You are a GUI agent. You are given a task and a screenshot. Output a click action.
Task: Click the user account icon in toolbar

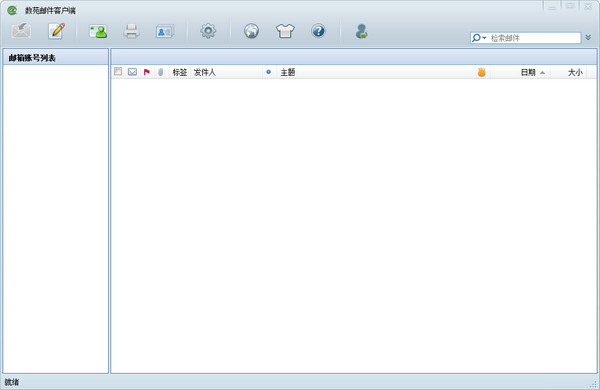(x=361, y=31)
